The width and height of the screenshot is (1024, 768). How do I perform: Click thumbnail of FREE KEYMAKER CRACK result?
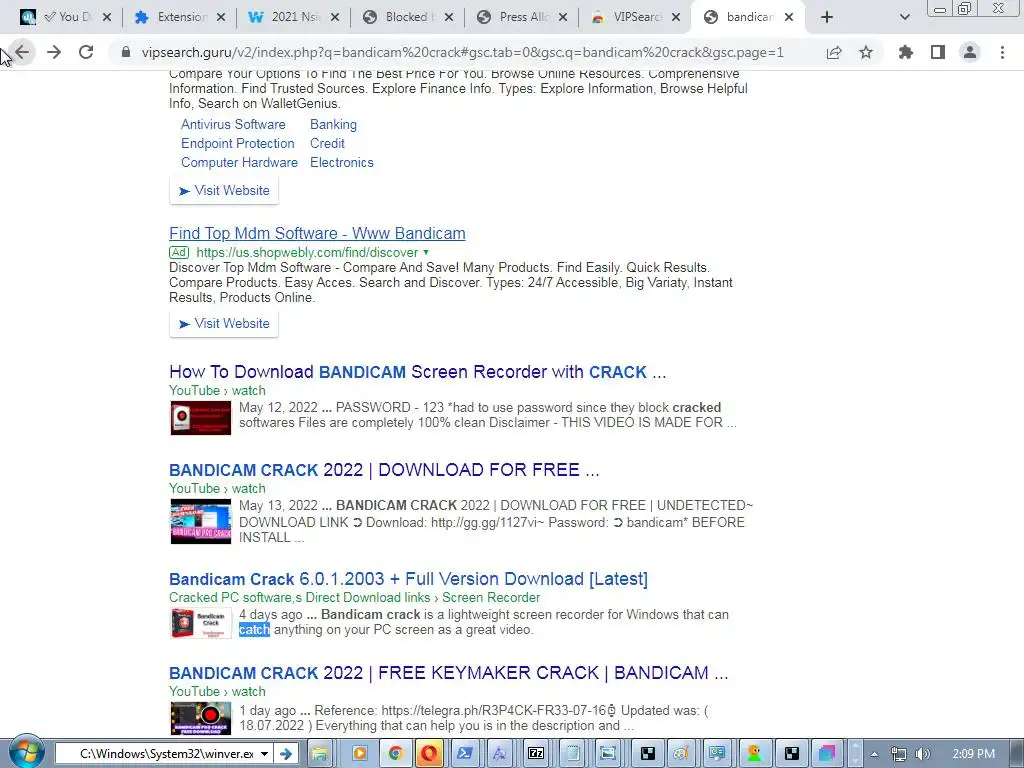tap(200, 718)
